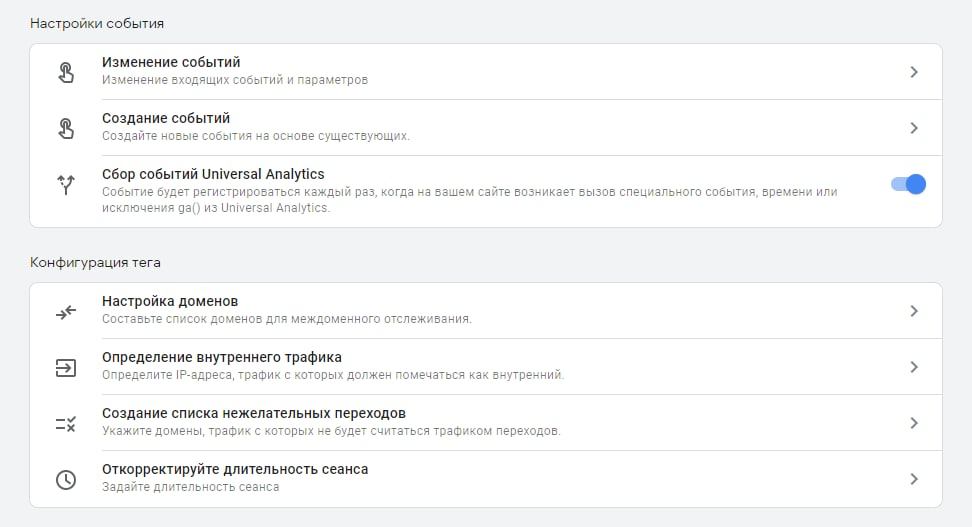
Task: Open Создание списка нежелательных переходов row
Action: click(254, 414)
